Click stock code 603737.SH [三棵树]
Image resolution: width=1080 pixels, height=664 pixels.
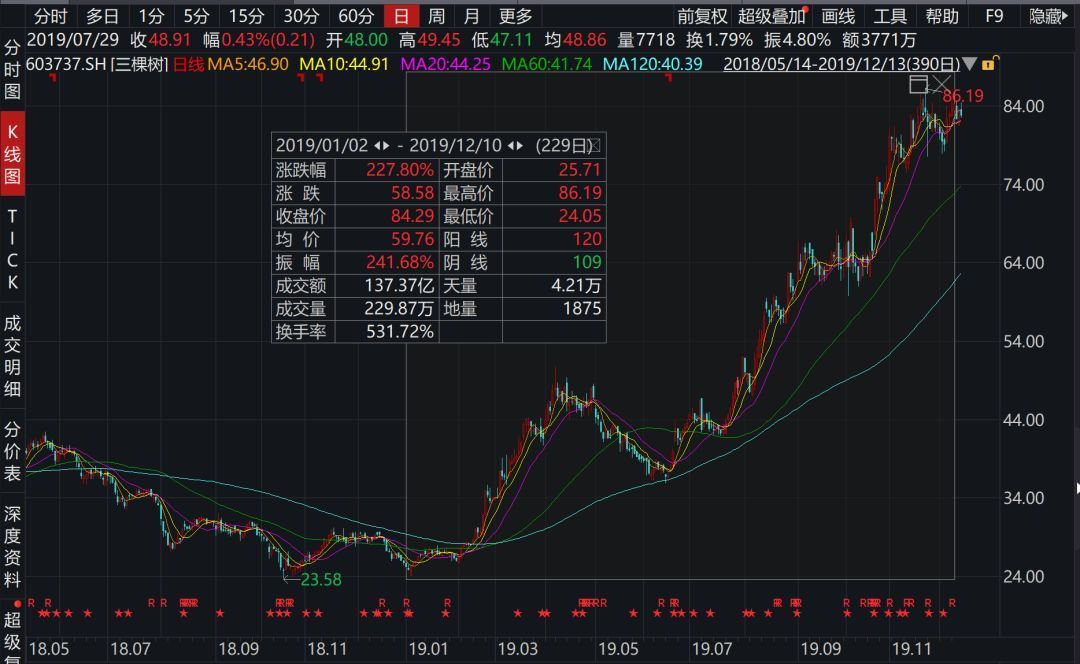pos(97,64)
